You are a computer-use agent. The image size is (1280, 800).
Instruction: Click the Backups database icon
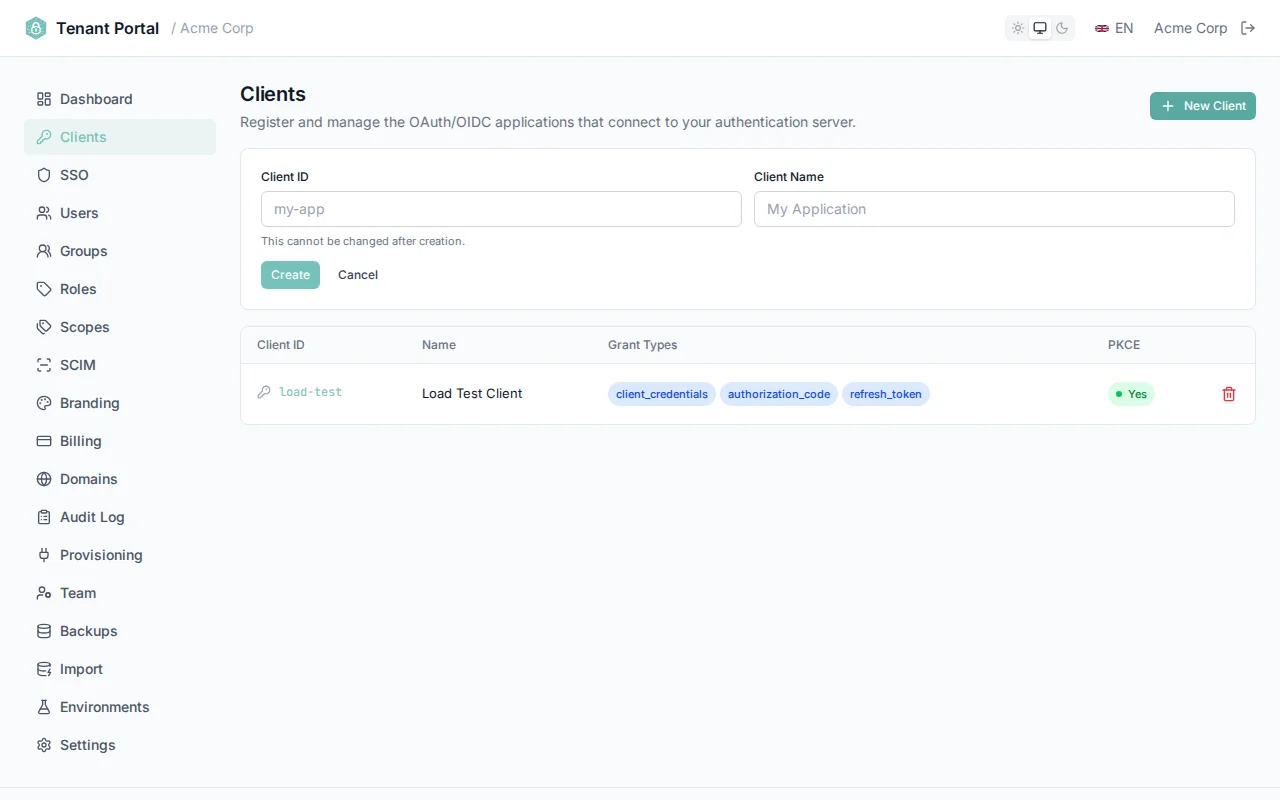(44, 631)
